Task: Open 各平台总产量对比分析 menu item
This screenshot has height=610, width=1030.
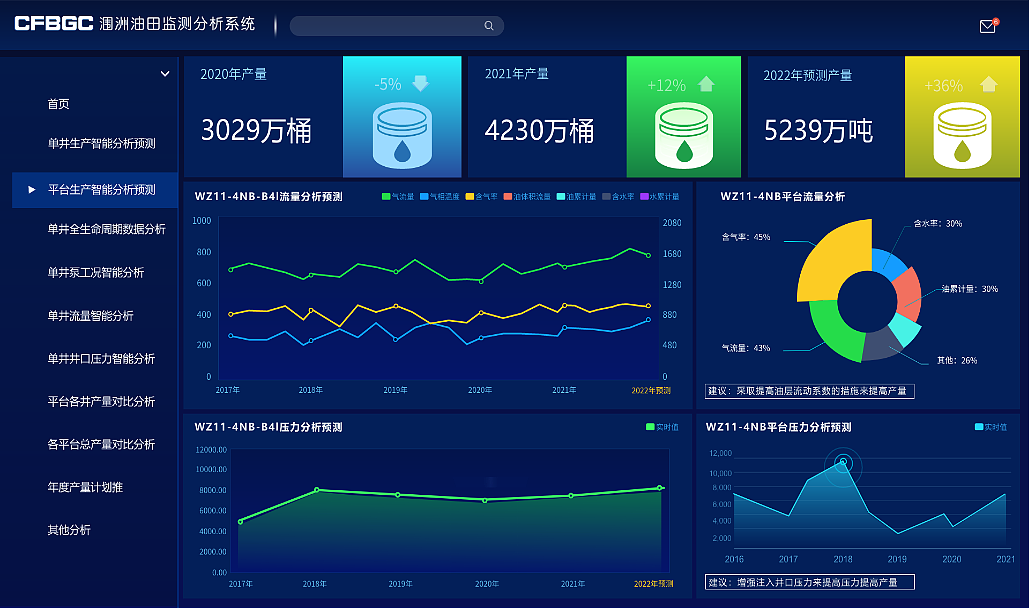Action: click(x=101, y=445)
